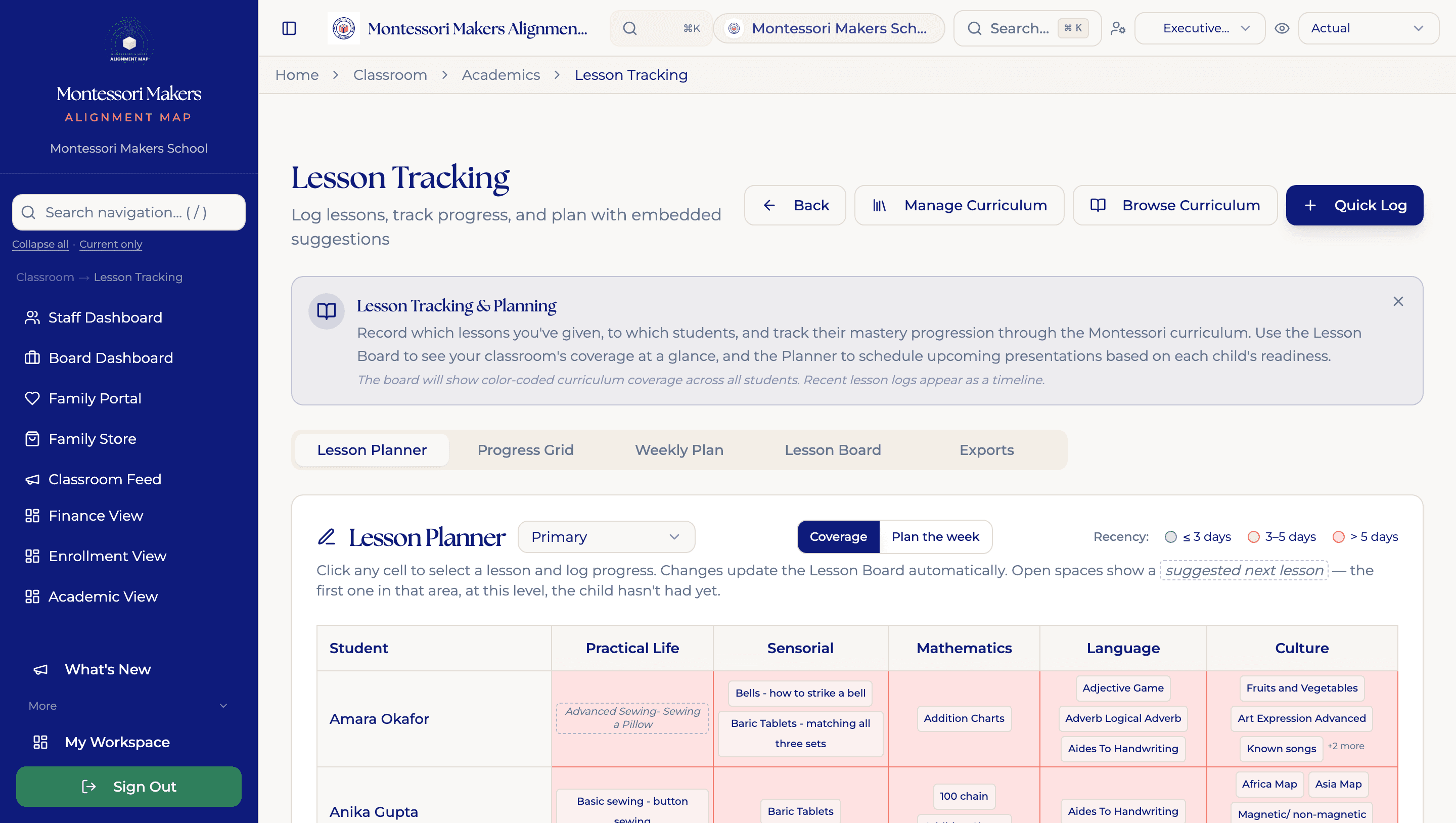Open the Actual view dropdown
Viewport: 1456px width, 823px height.
(1369, 28)
